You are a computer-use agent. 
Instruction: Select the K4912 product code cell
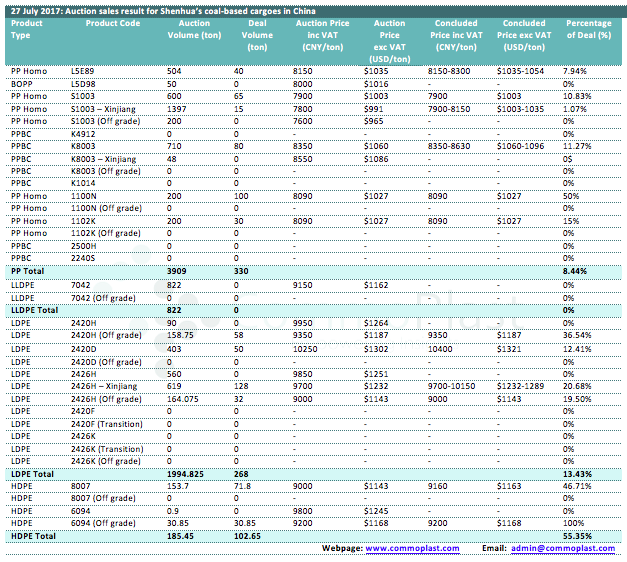[x=84, y=133]
